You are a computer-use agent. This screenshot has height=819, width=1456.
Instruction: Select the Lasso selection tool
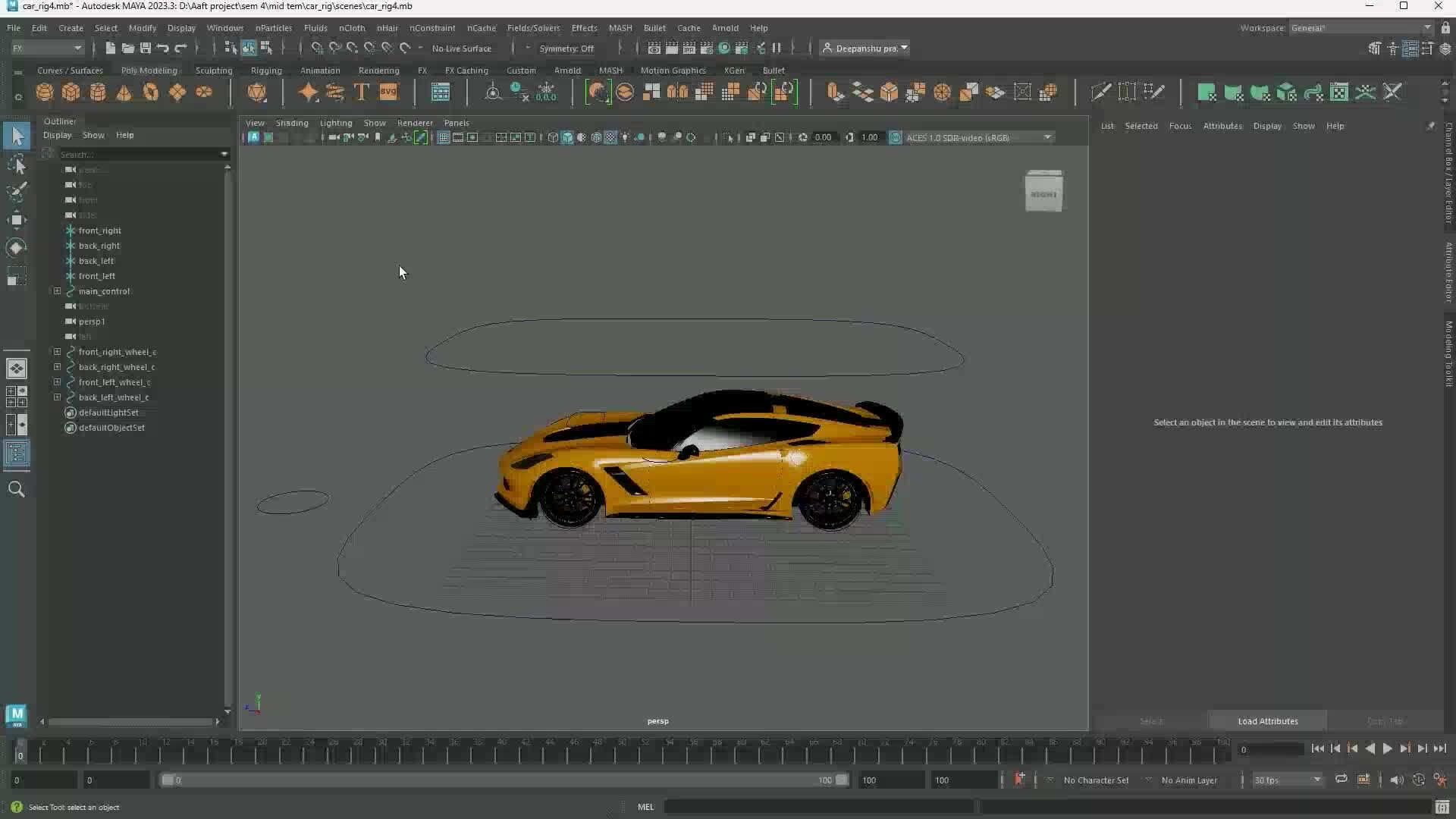pyautogui.click(x=17, y=165)
